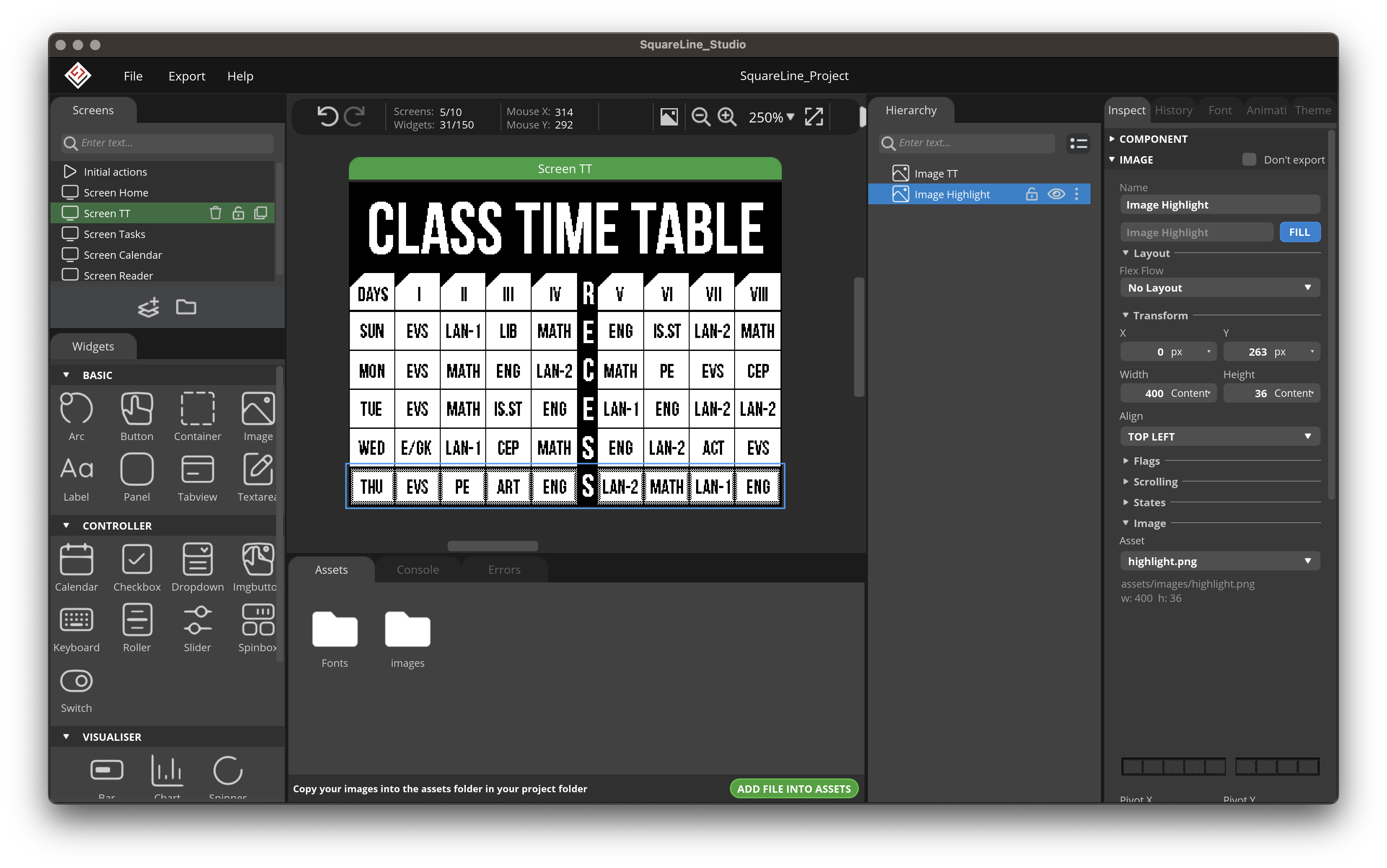Click the lock icon on Screen TT row
This screenshot has width=1387, height=868.
[239, 213]
